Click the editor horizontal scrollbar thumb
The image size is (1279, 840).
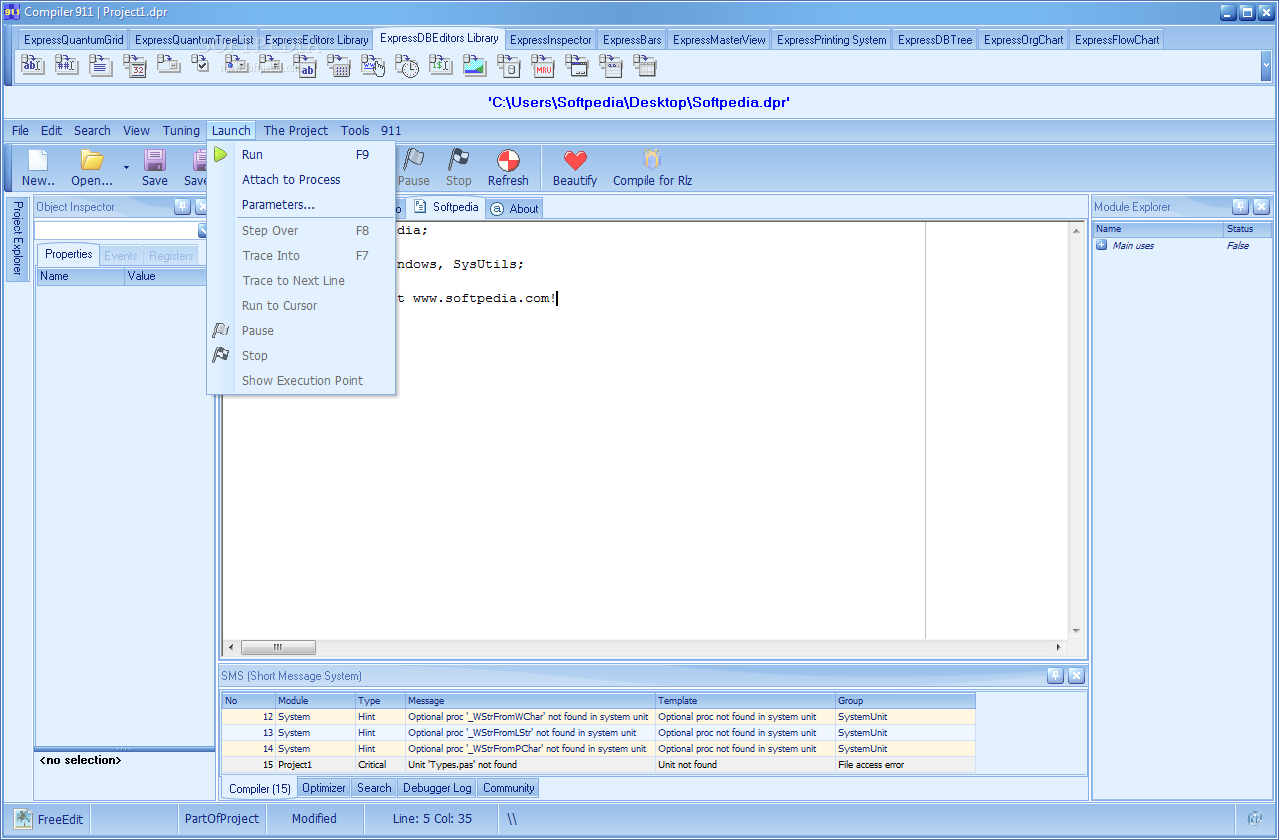278,647
